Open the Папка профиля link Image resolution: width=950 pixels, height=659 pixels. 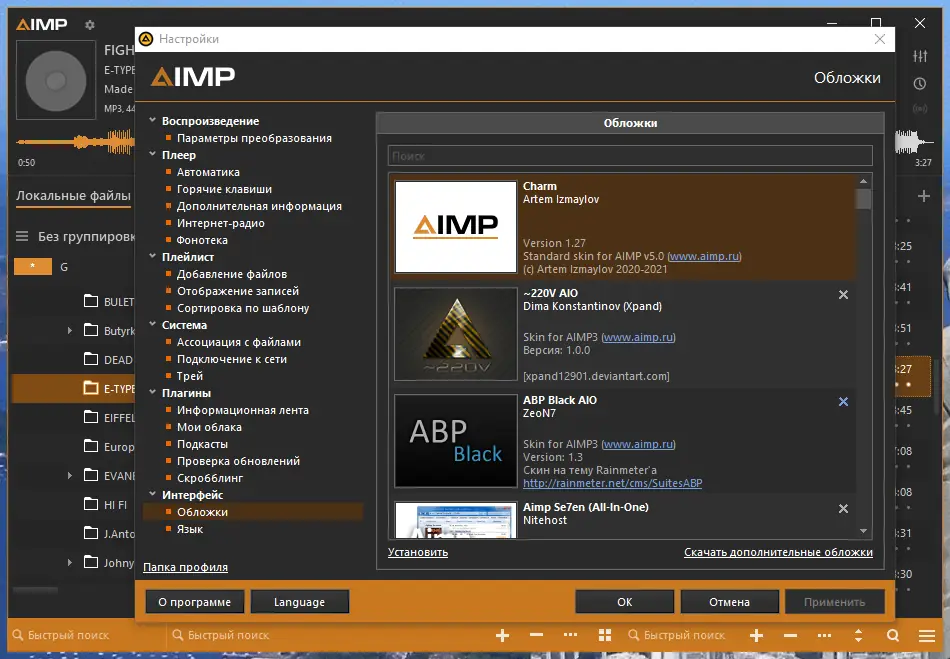[185, 568]
